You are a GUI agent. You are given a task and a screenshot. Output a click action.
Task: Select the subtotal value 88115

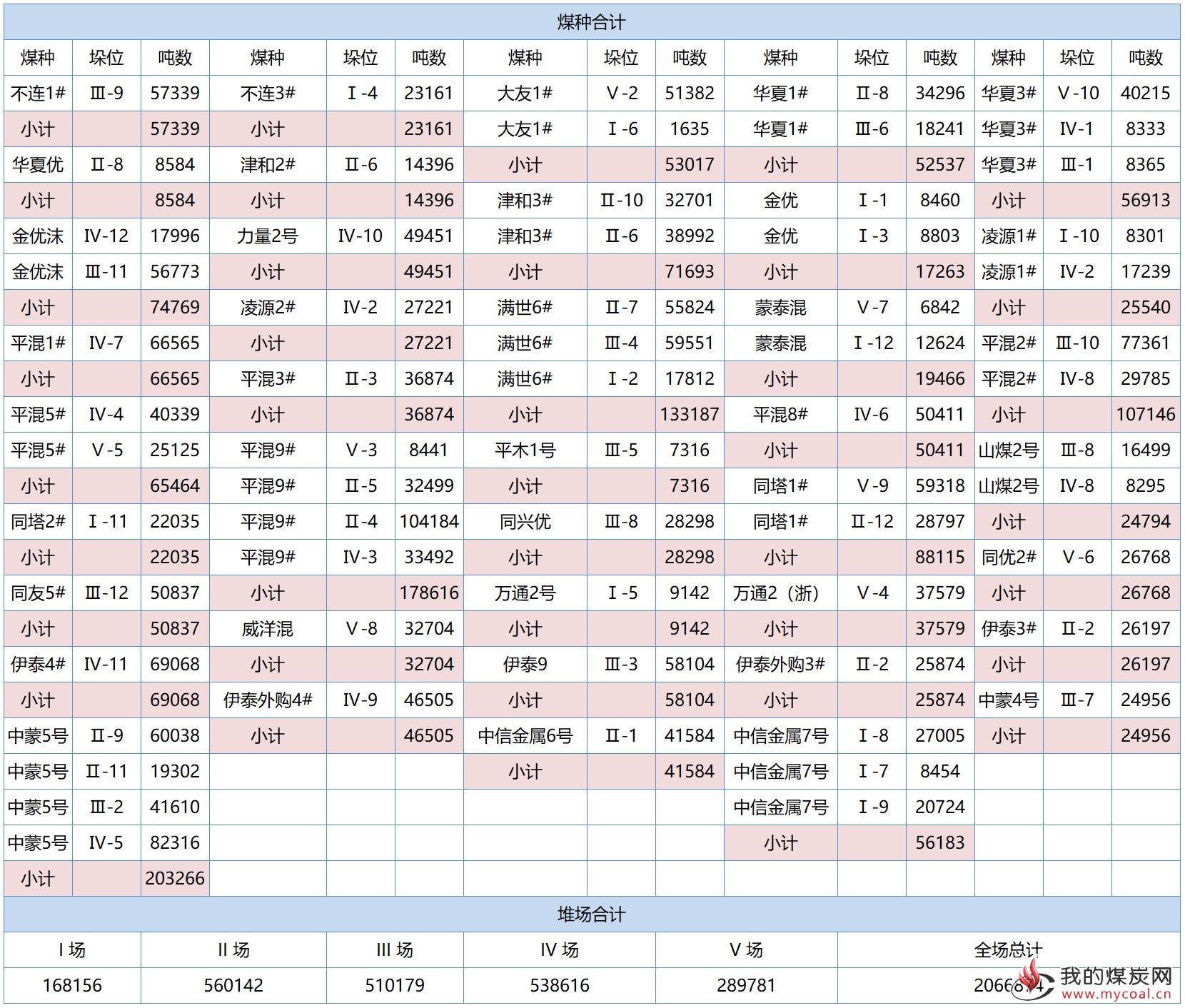[940, 557]
